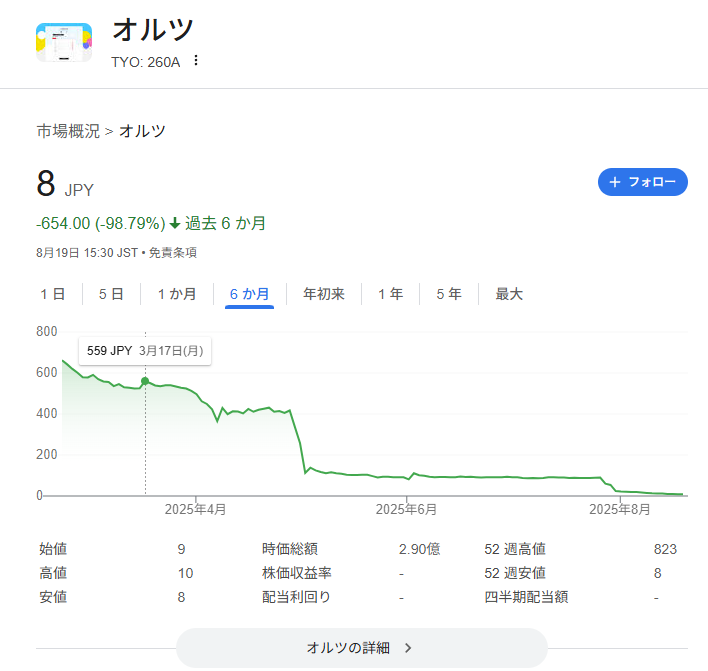Switch to the 1か月 range tab
The height and width of the screenshot is (671, 708).
(176, 294)
